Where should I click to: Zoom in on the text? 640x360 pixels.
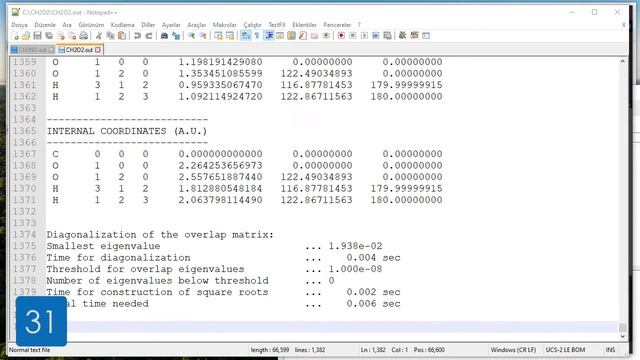pos(191,36)
